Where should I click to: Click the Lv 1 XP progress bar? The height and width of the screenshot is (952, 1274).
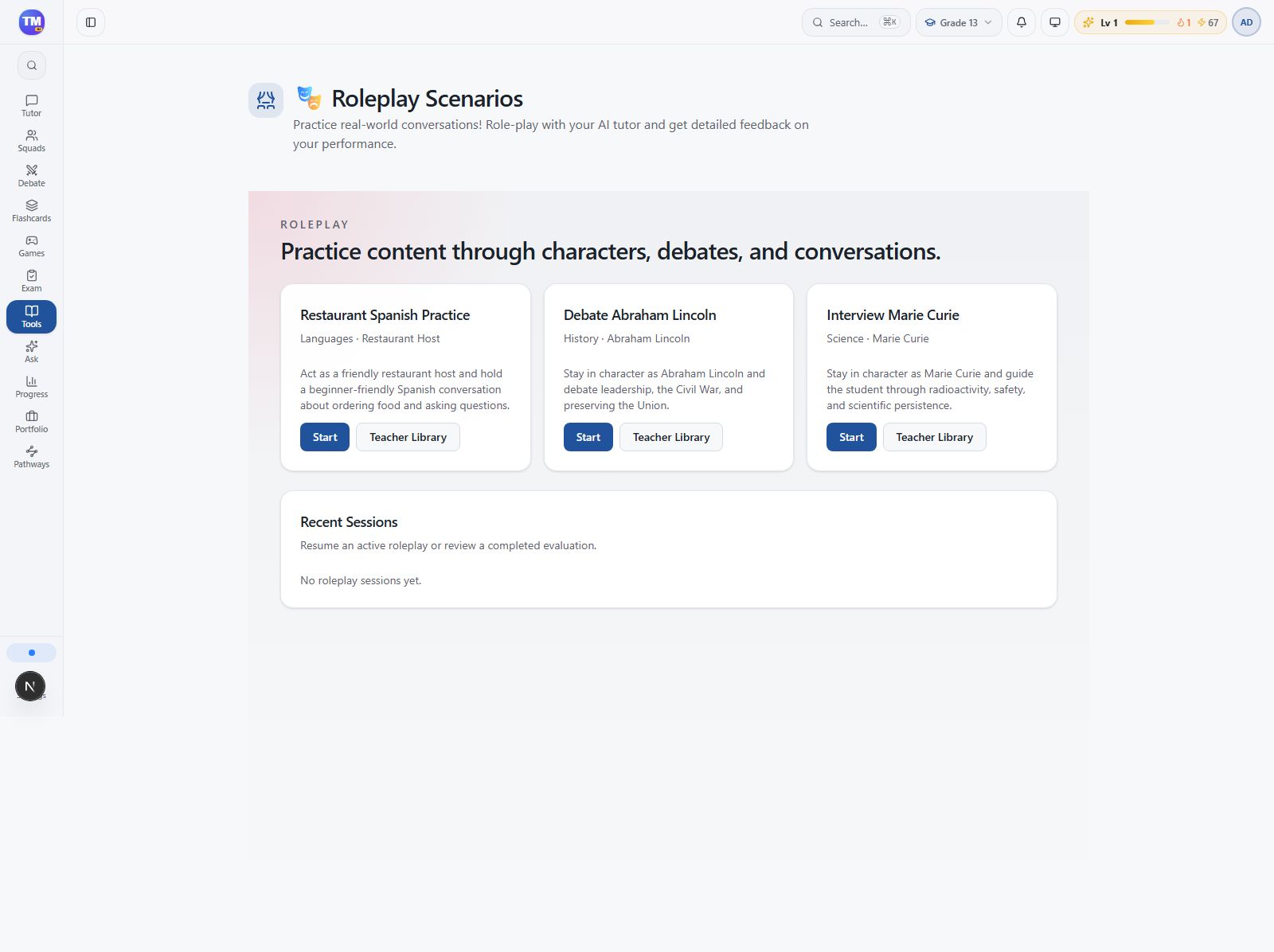pos(1147,22)
